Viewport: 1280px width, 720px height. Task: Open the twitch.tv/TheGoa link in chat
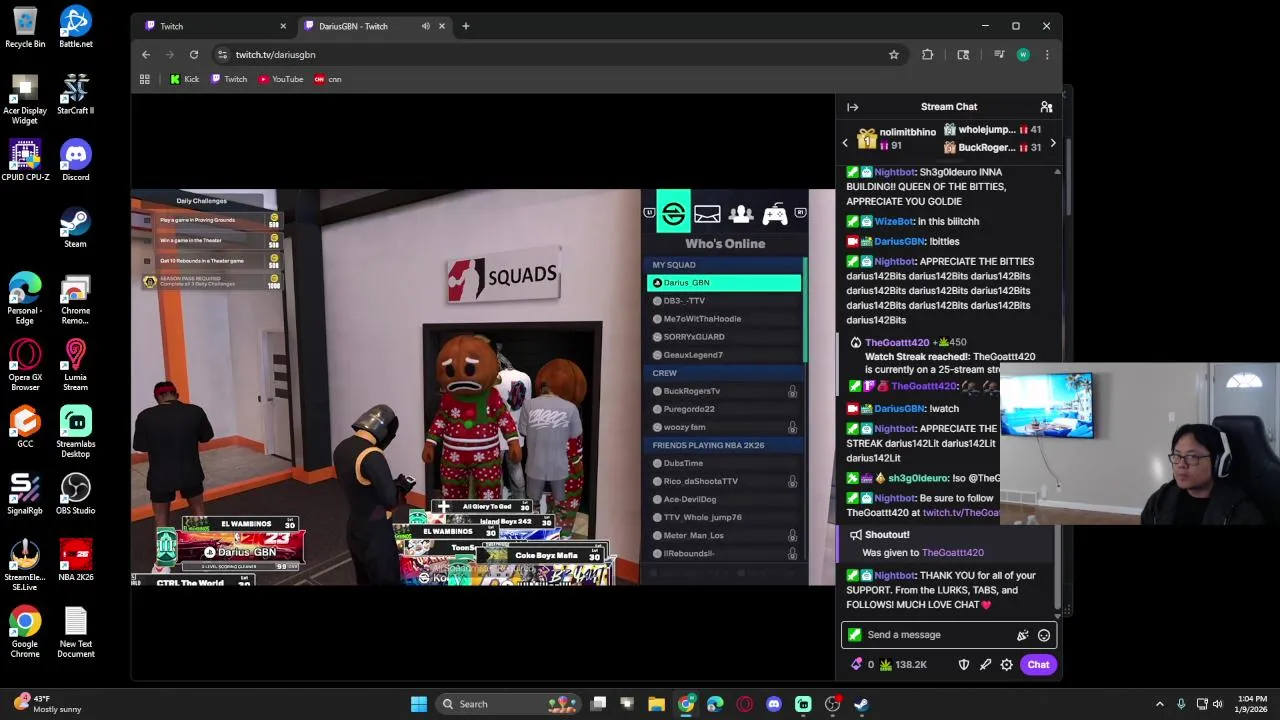(x=962, y=512)
